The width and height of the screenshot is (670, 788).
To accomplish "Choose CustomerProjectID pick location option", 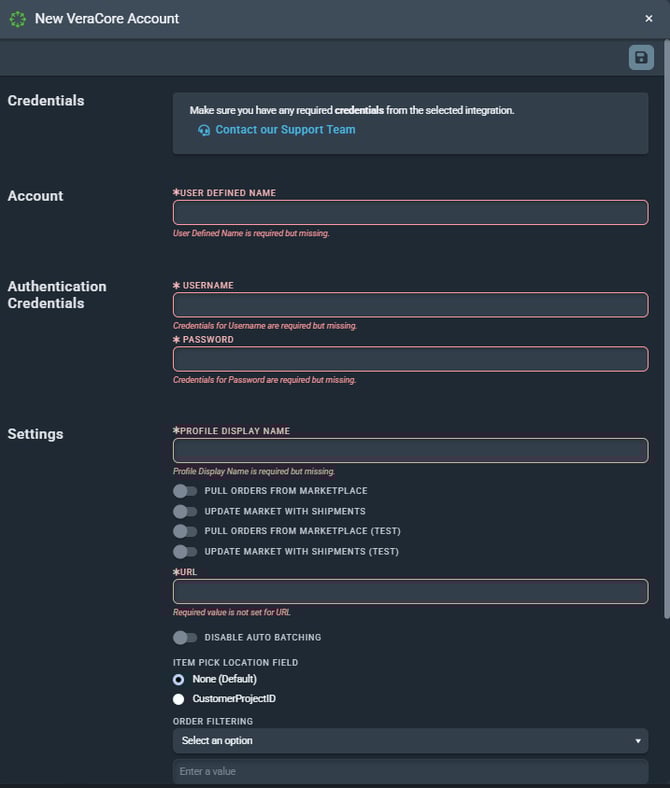I will tap(179, 699).
